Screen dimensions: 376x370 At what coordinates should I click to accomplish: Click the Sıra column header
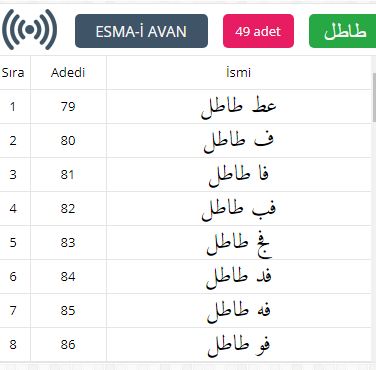coord(13,73)
